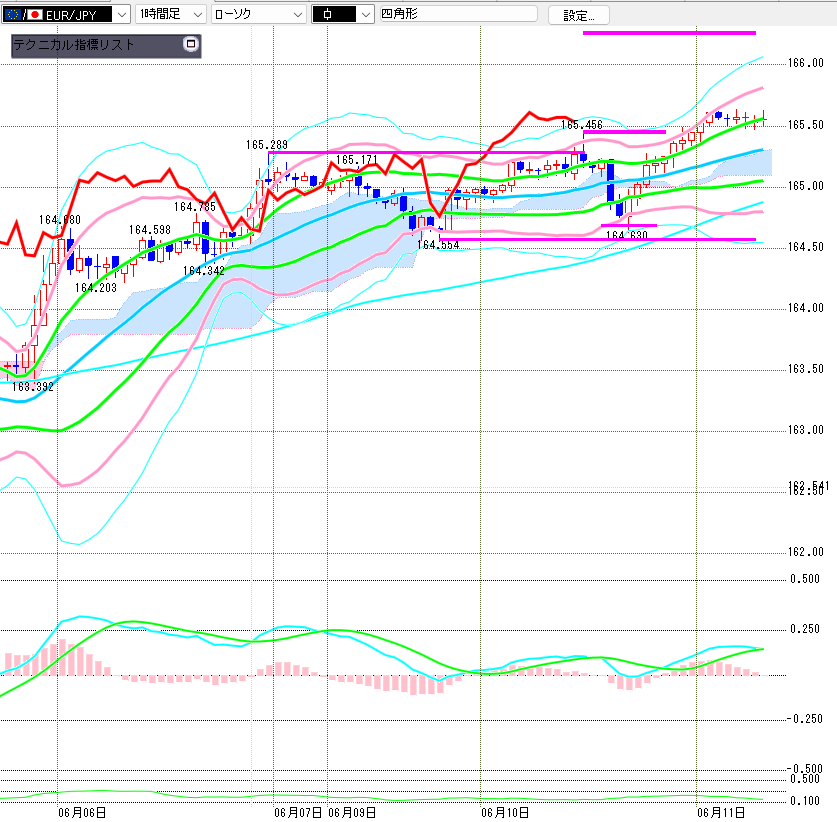Click the 06月06日 date axis label
The width and height of the screenshot is (837, 822).
coord(82,812)
